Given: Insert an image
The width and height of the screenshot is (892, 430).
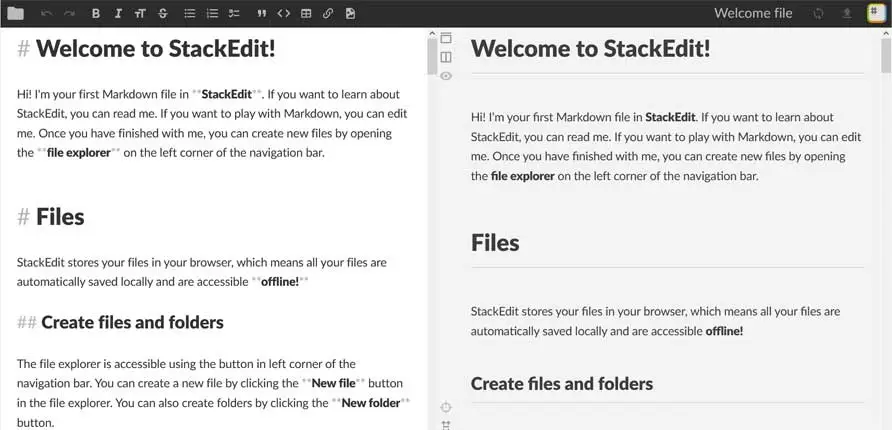Looking at the screenshot, I should click(350, 13).
